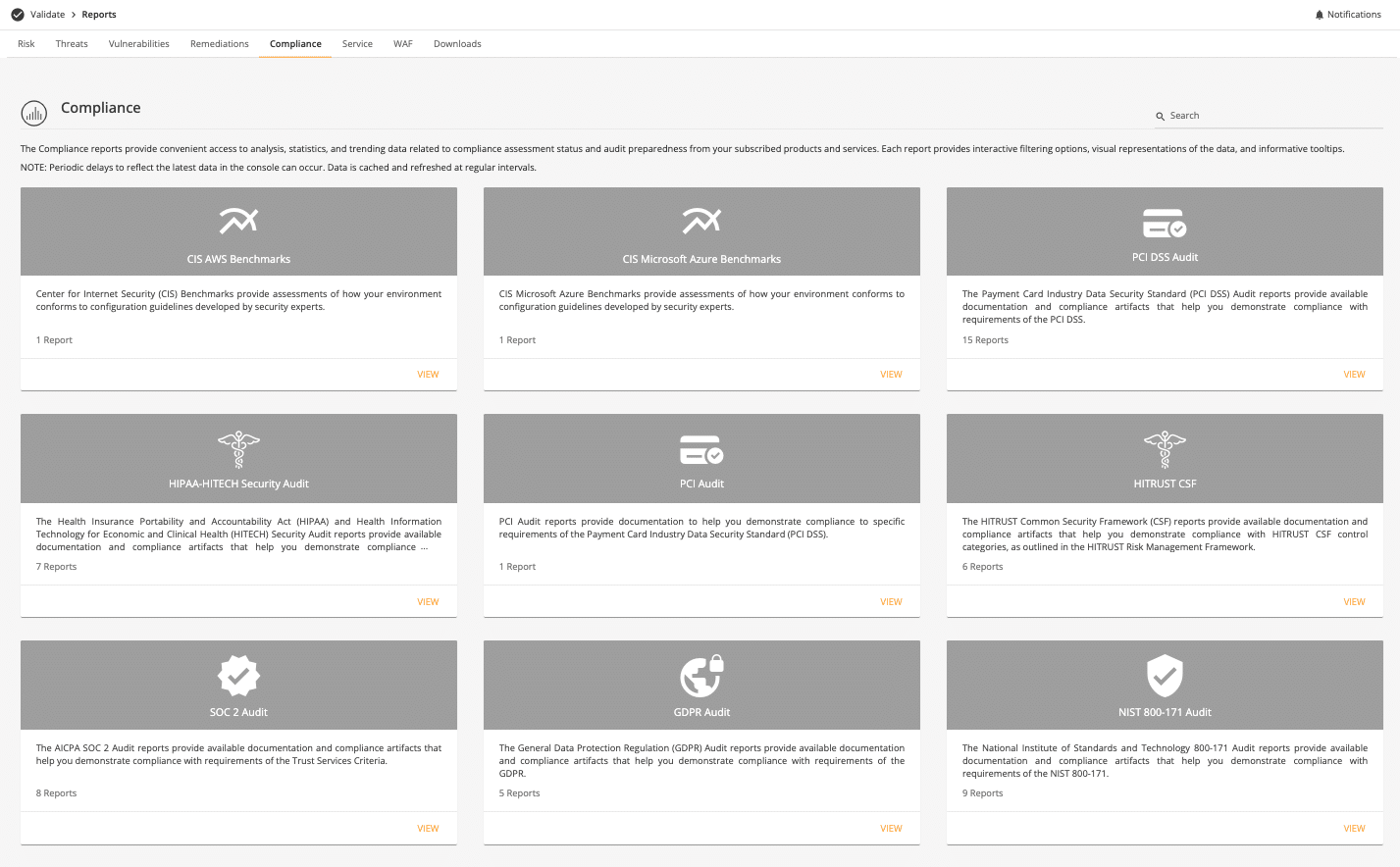Click the HIPAA-HITECH Security Audit title

coord(238,484)
